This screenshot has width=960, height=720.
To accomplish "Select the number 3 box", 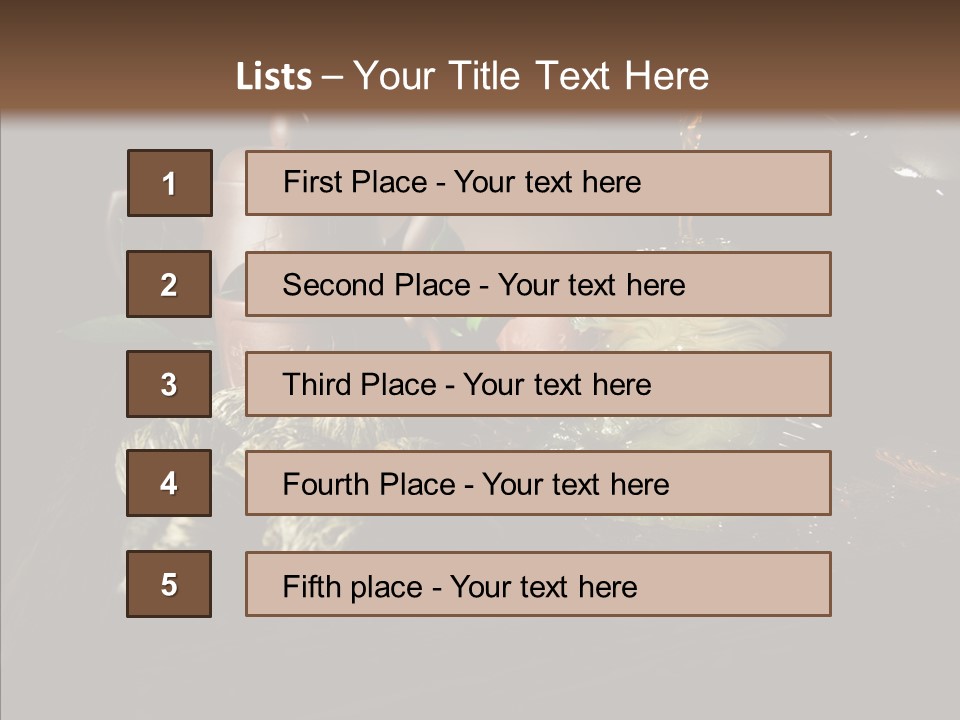I will [x=169, y=384].
